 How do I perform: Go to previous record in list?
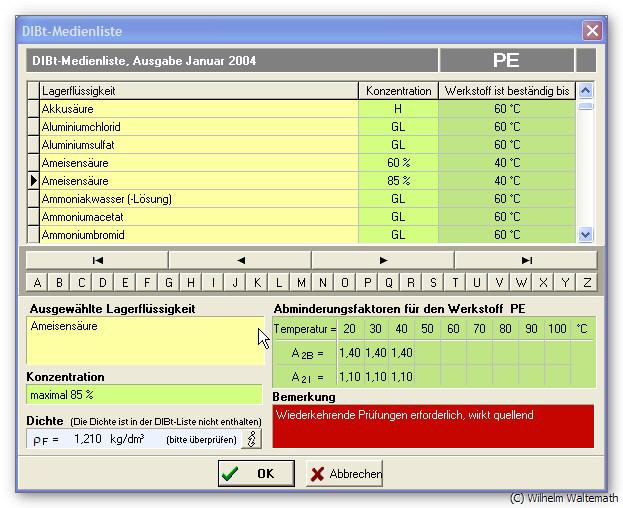pyautogui.click(x=240, y=260)
